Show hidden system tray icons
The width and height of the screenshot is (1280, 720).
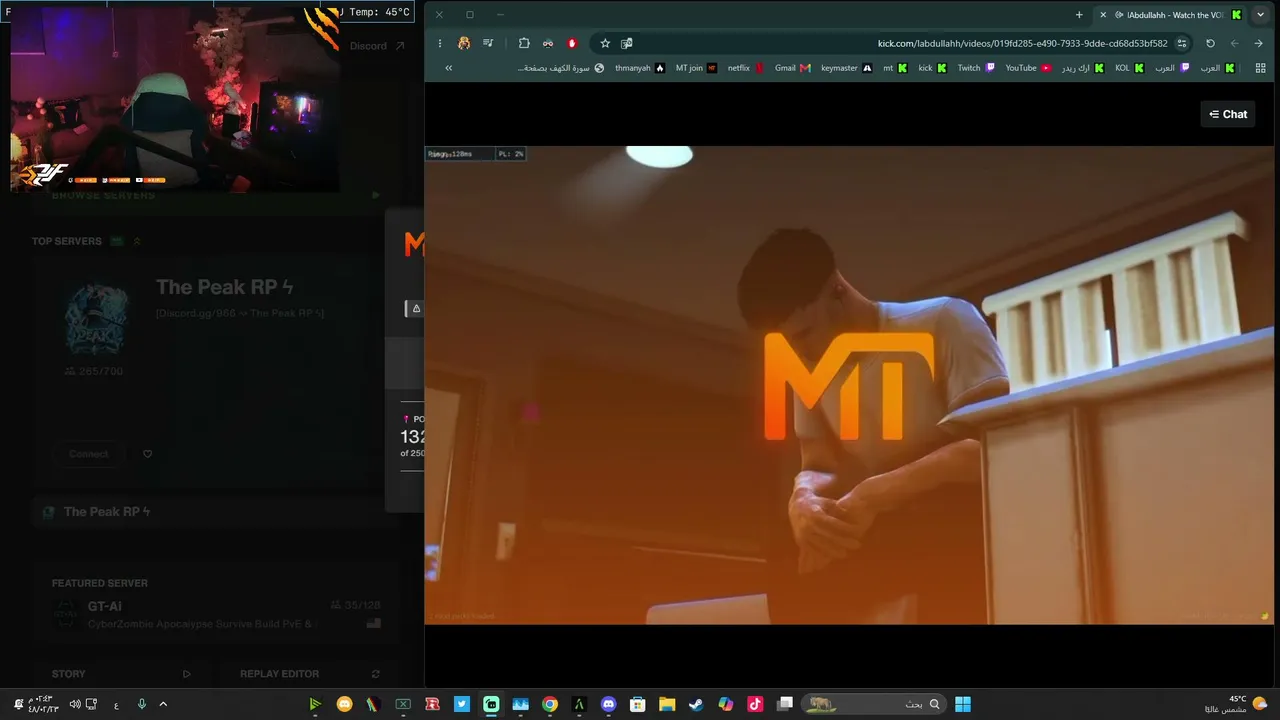tap(163, 704)
